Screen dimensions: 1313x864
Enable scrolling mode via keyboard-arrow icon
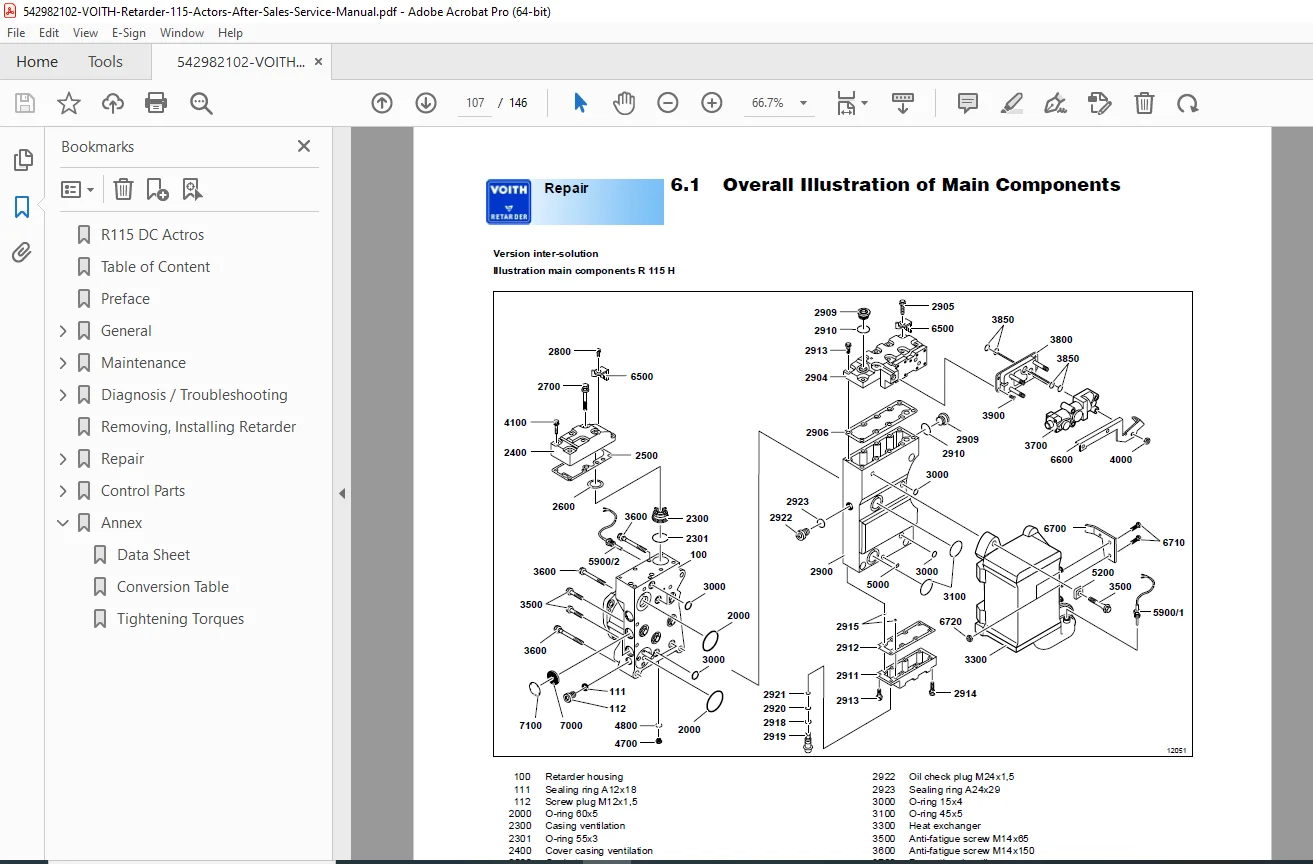click(x=903, y=103)
